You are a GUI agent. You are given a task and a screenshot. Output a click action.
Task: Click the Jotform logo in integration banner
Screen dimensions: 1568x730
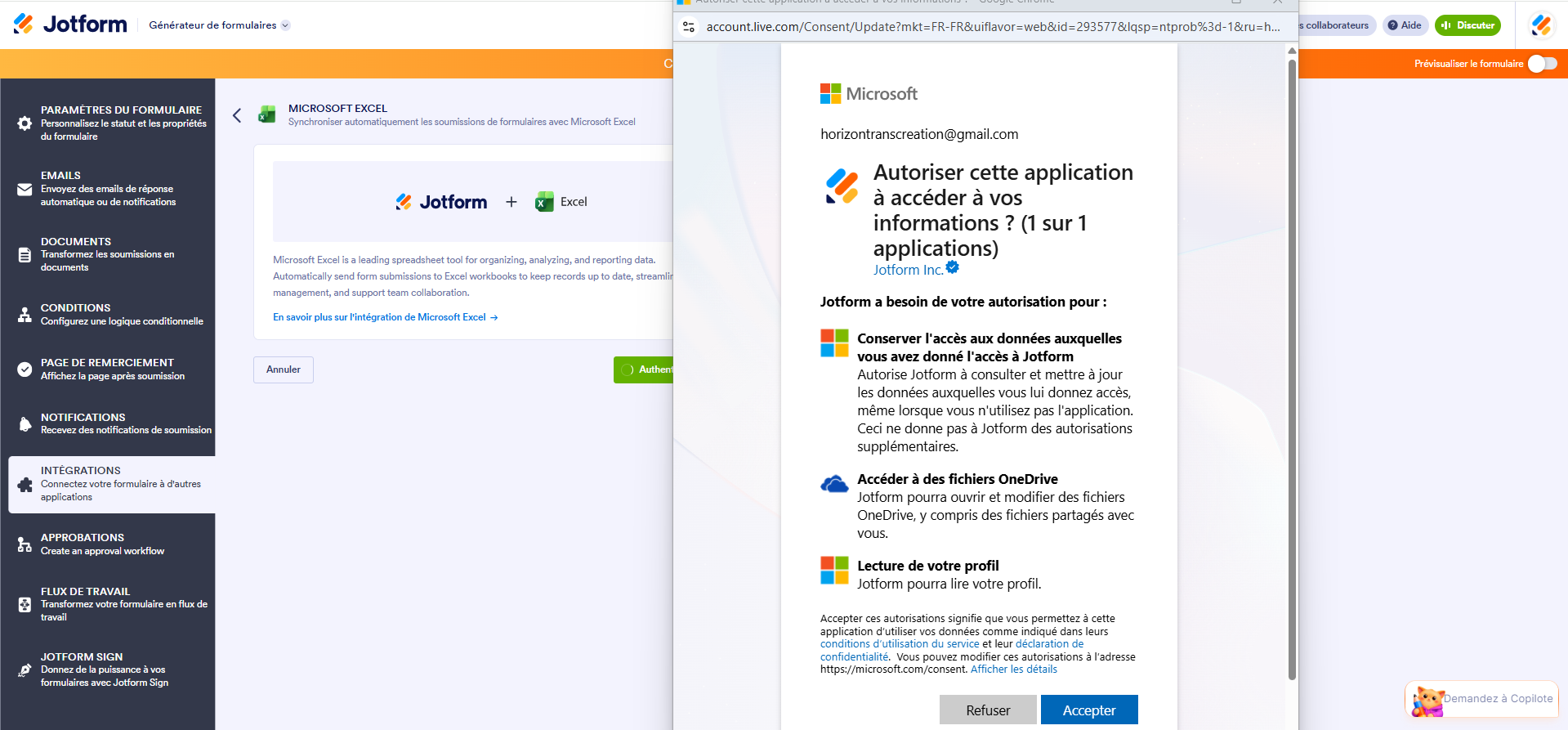tap(441, 202)
